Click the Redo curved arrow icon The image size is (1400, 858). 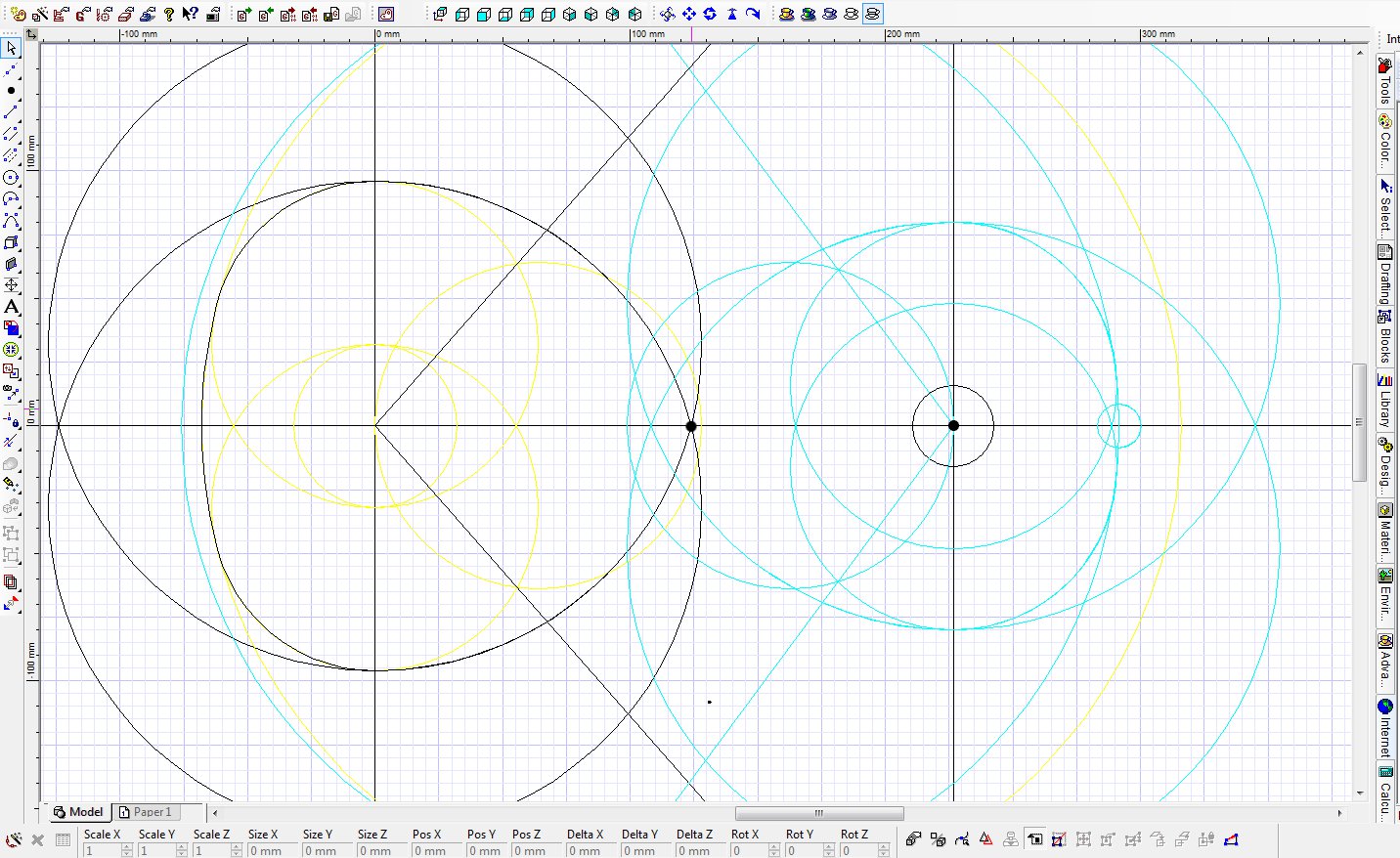pos(753,14)
